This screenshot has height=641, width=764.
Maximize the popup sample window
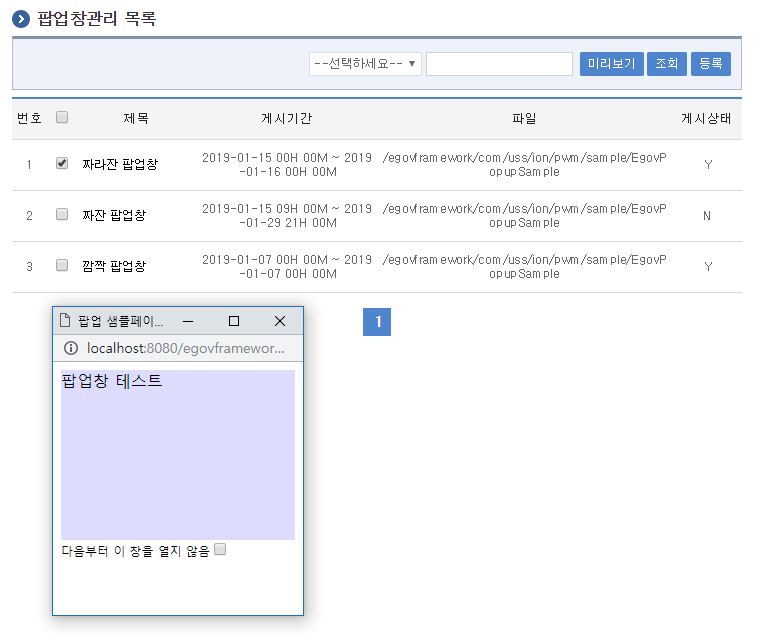point(234,321)
